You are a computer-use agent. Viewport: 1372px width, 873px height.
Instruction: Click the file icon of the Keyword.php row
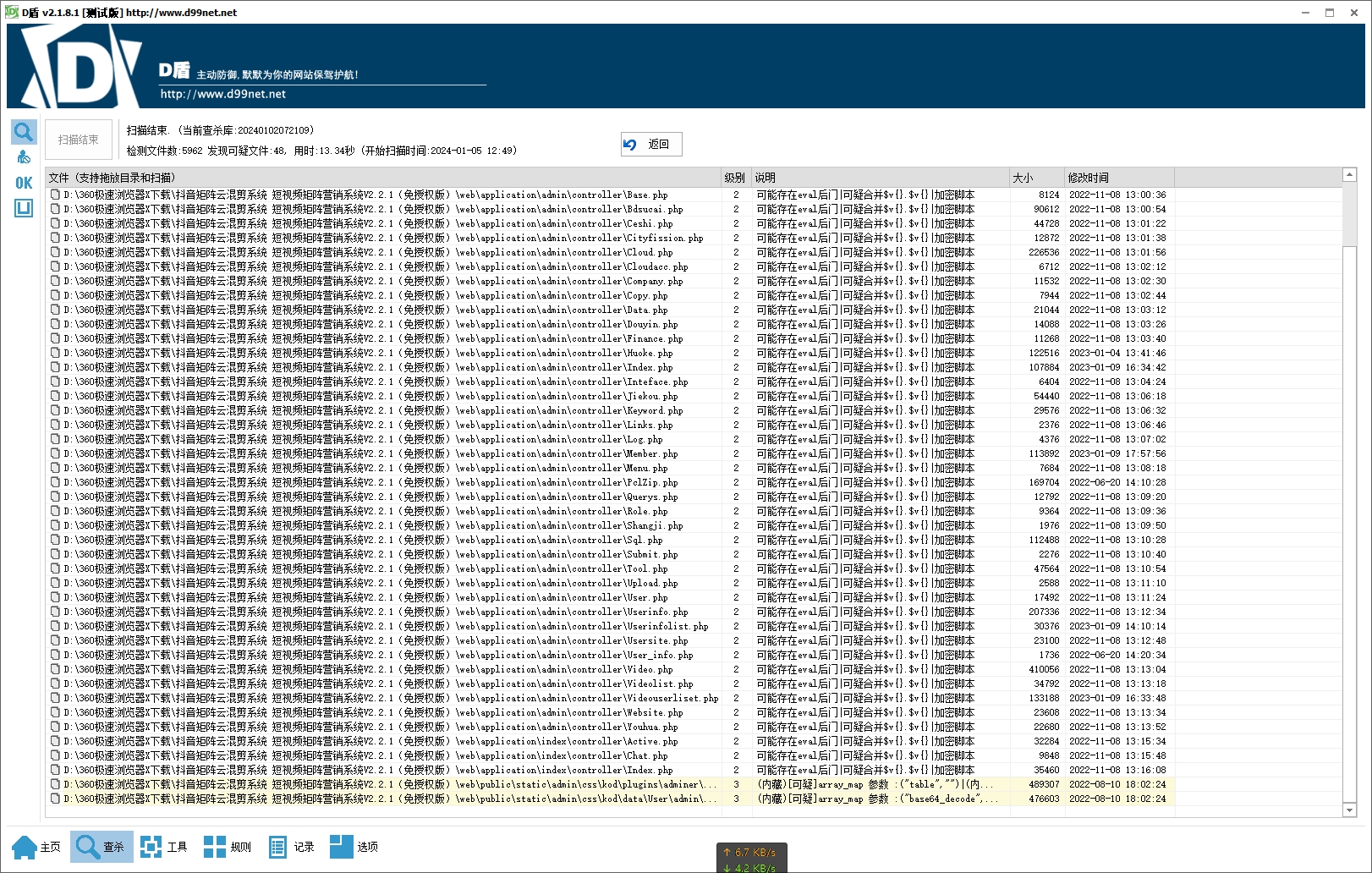[x=55, y=410]
